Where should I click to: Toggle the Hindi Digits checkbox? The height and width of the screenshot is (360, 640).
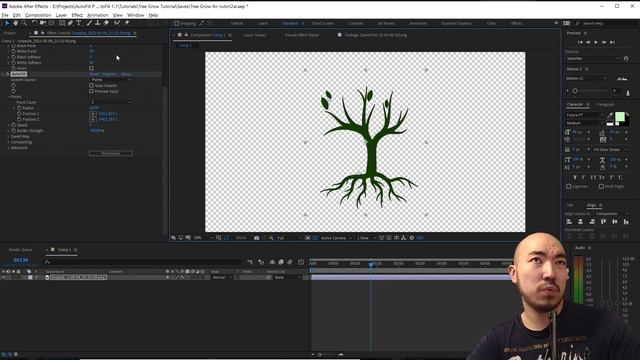point(601,187)
